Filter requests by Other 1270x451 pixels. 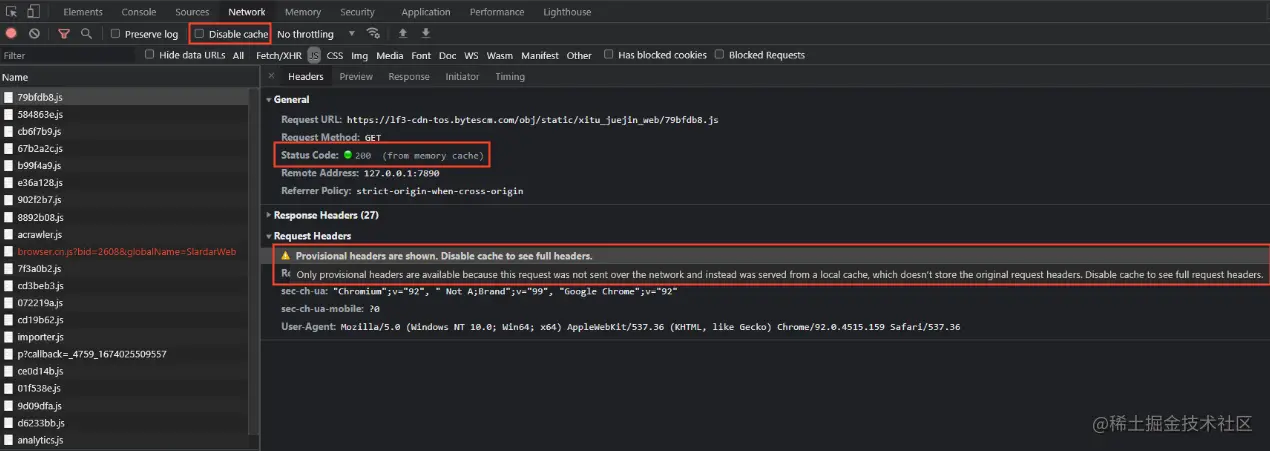[579, 55]
